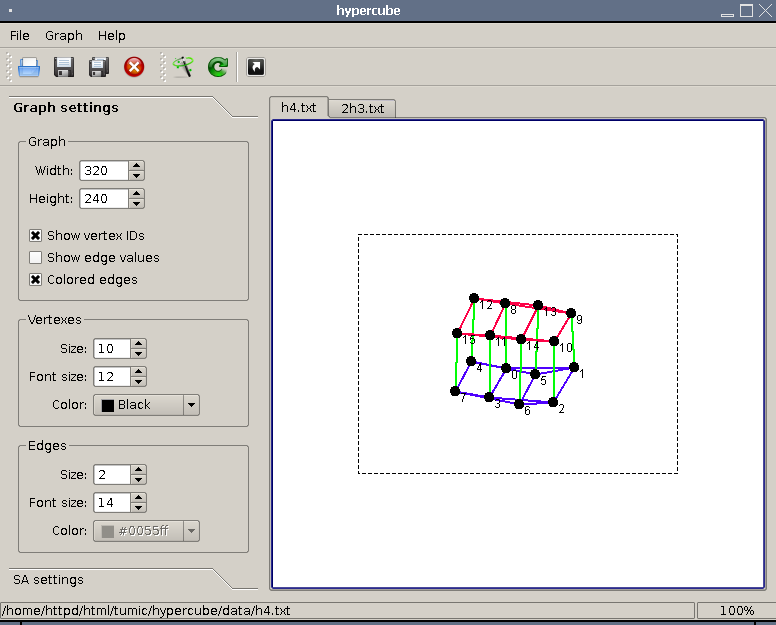Click the save all icon
776x625 pixels.
tap(99, 67)
